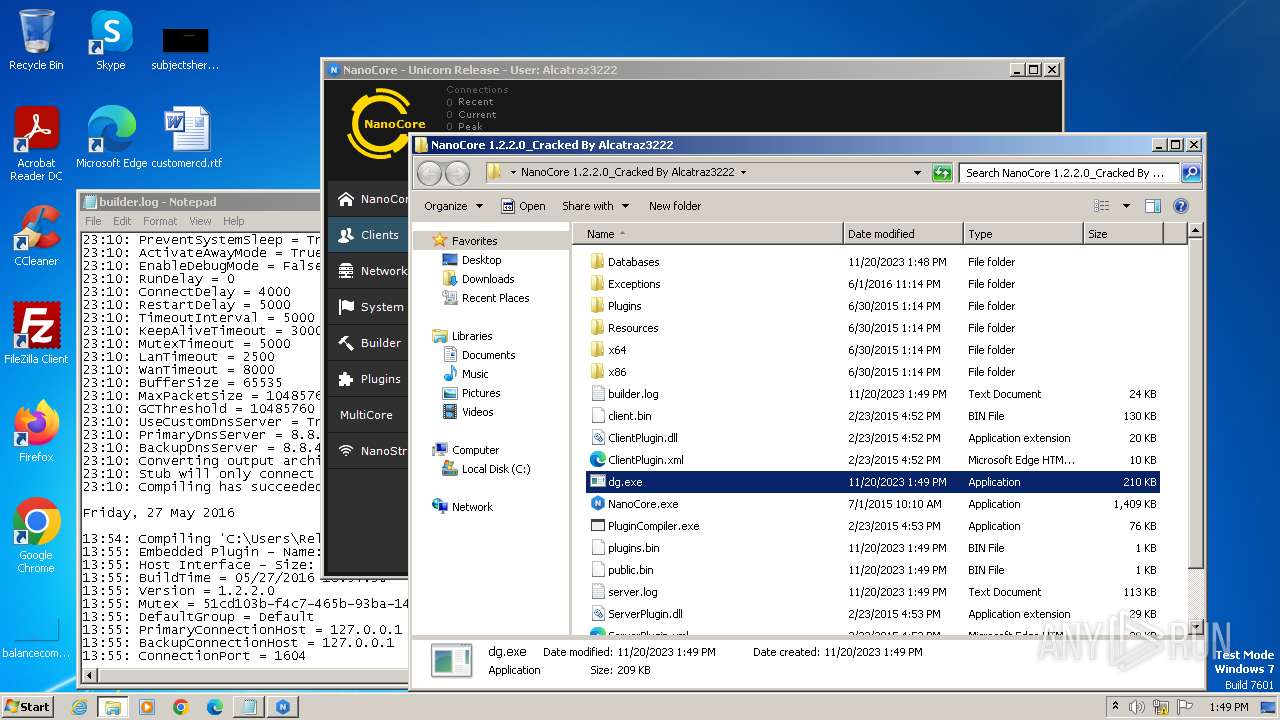
Task: Go back in Explorer navigation
Action: coord(429,173)
